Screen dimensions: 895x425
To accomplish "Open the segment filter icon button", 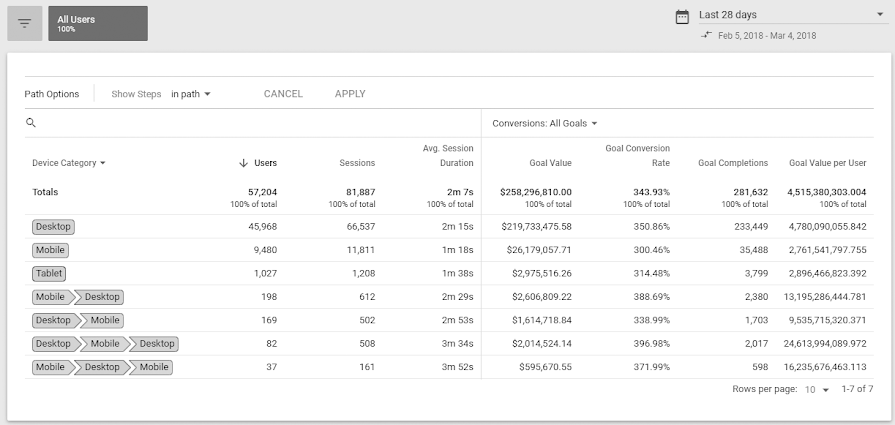I will (x=25, y=24).
